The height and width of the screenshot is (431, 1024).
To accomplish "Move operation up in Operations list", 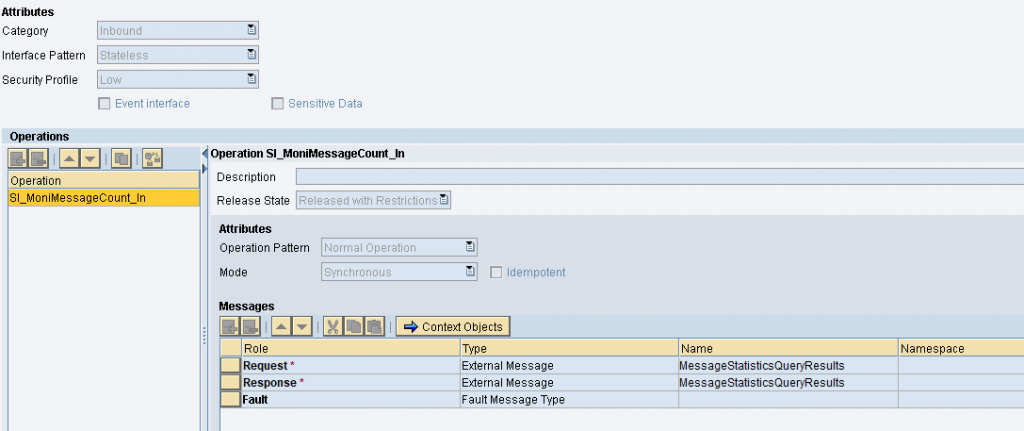I will tap(69, 158).
